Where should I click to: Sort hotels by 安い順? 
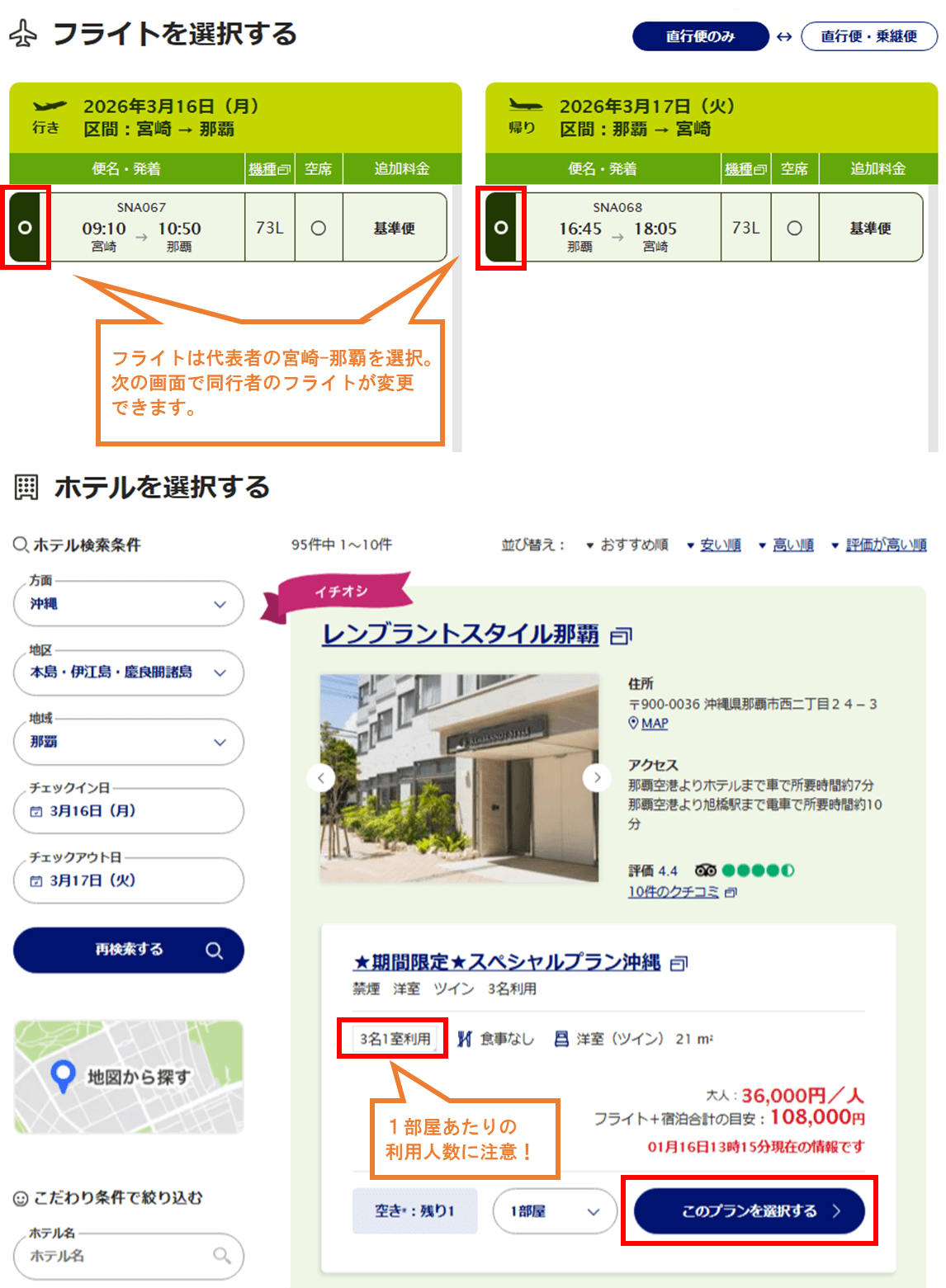[720, 545]
